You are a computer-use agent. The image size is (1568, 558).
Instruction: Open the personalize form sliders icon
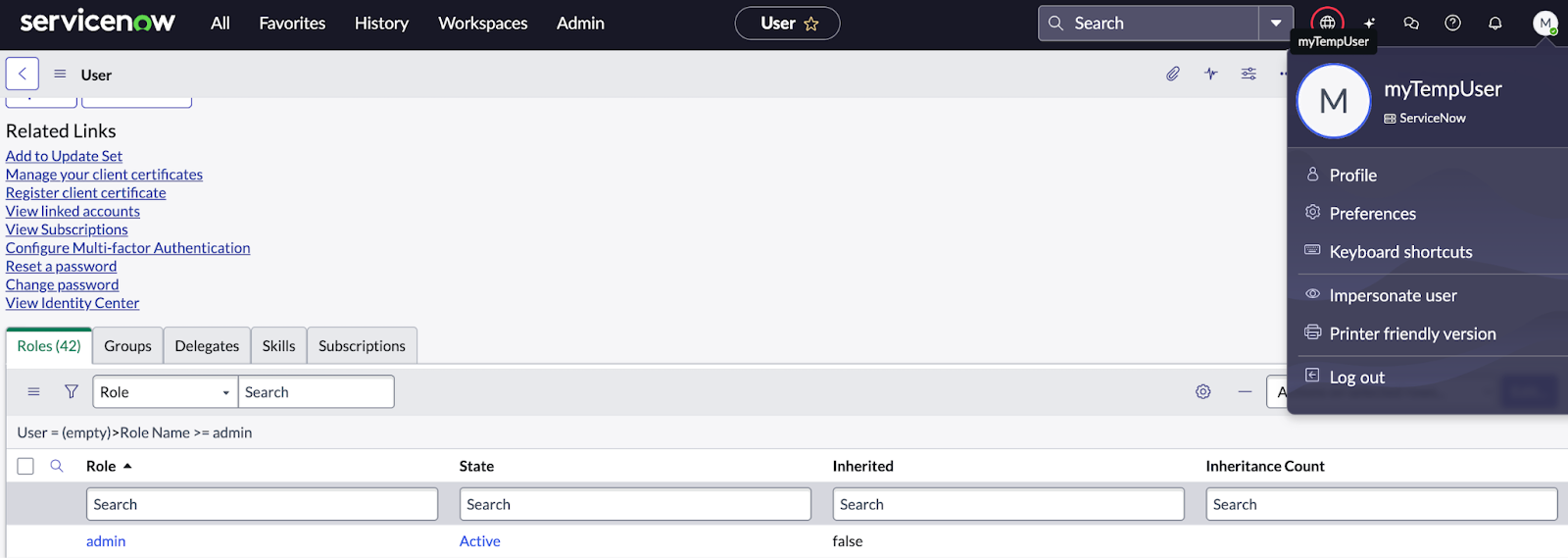tap(1249, 74)
